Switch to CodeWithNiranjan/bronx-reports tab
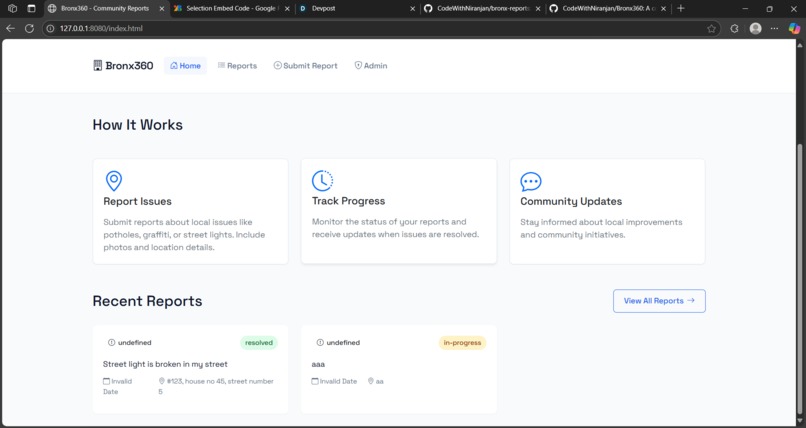 [x=483, y=9]
